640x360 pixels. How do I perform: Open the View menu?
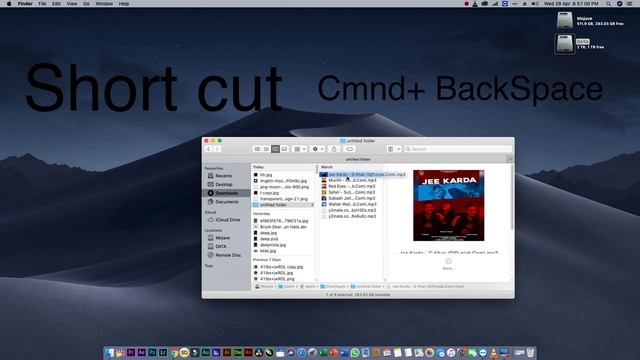pos(71,4)
